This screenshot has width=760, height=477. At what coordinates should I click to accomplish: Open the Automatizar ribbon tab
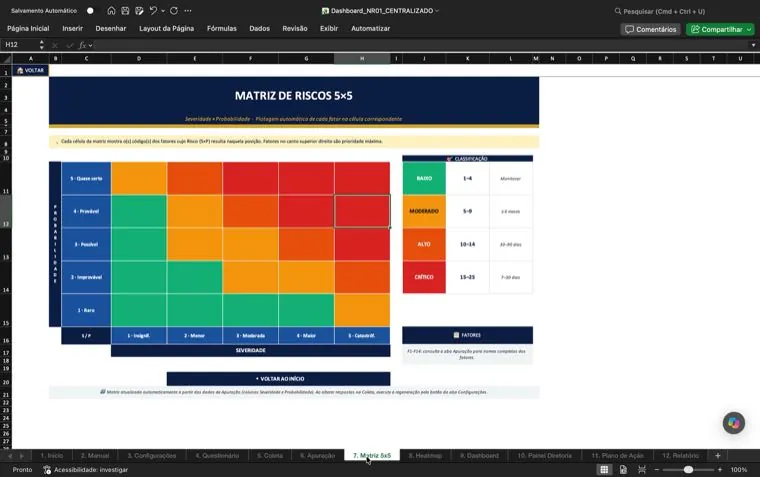coord(370,29)
